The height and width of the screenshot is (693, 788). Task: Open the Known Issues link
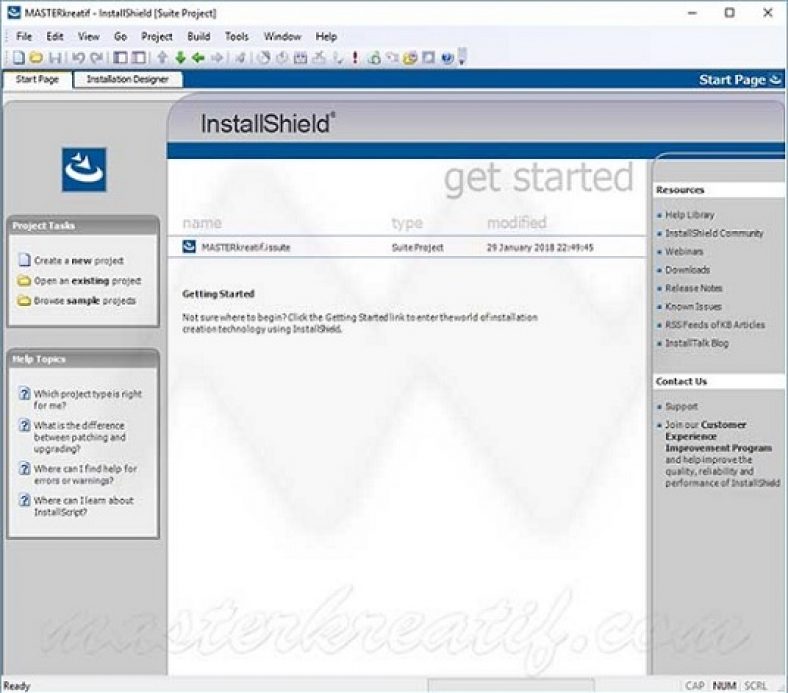click(x=693, y=306)
